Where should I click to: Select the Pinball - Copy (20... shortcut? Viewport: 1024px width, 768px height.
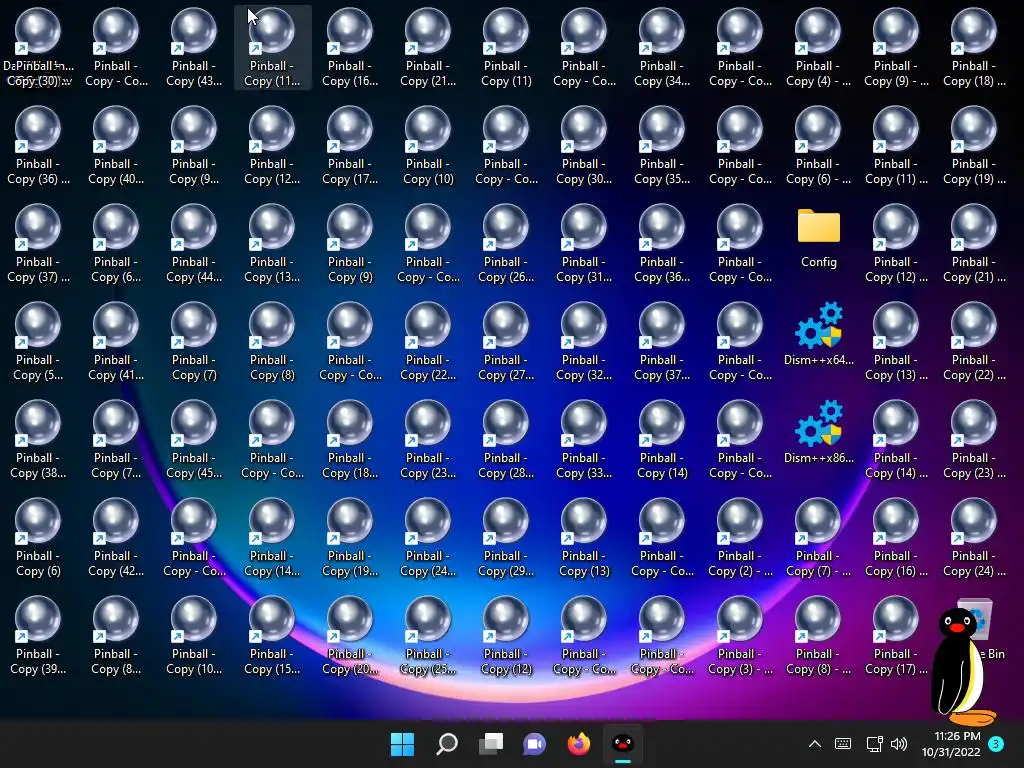coord(349,637)
